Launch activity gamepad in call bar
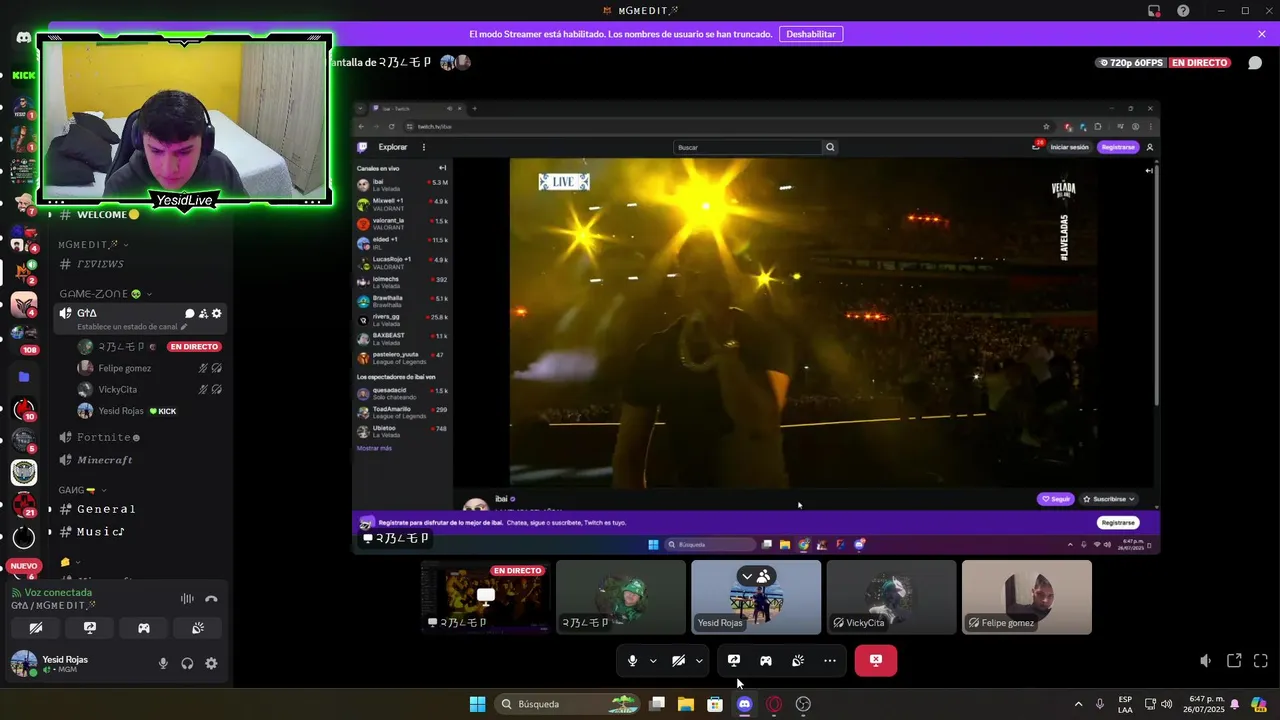The width and height of the screenshot is (1280, 720). [766, 661]
